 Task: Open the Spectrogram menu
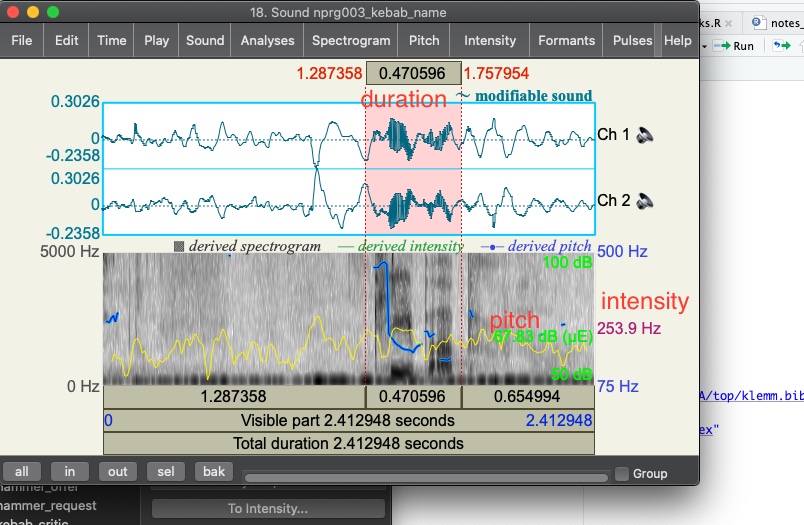[x=350, y=41]
